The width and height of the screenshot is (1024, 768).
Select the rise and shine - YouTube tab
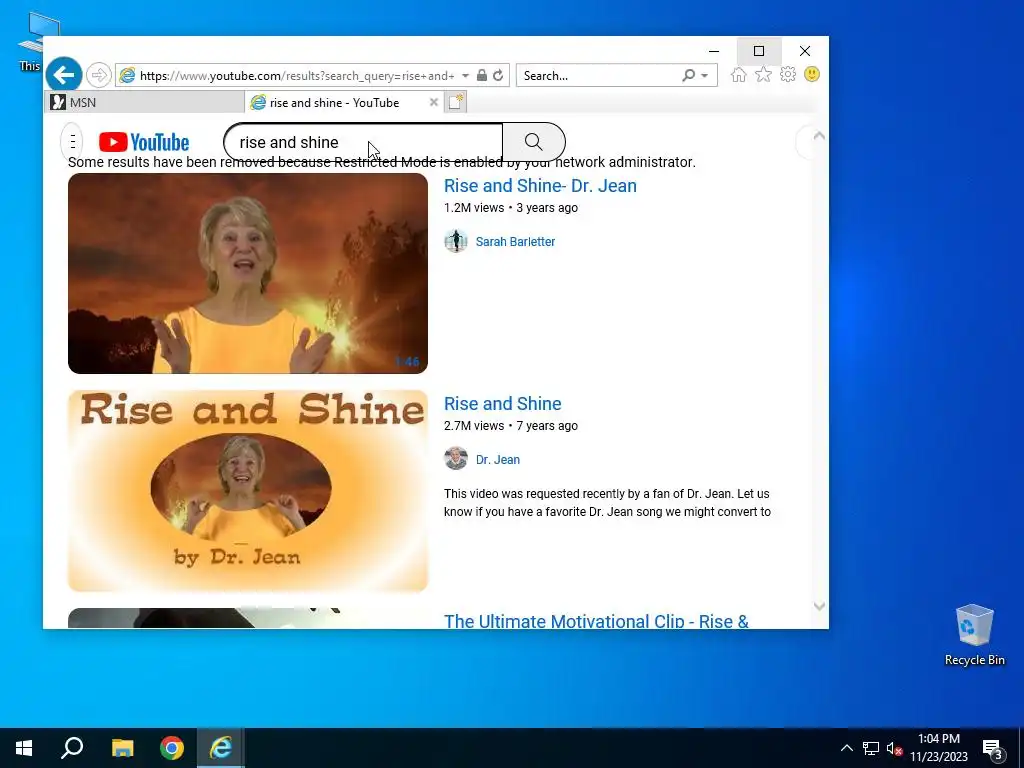[x=334, y=103]
